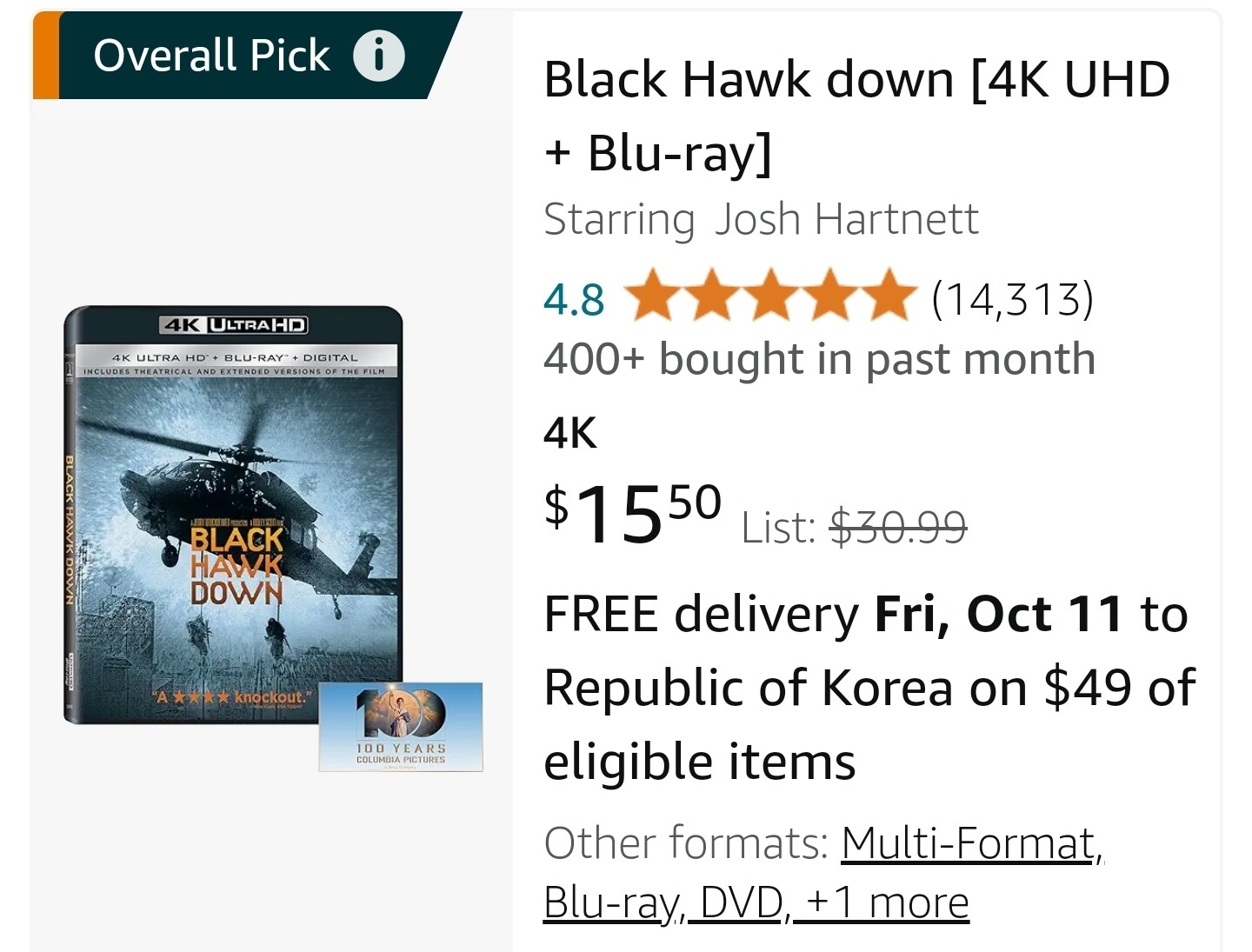This screenshot has height=952, width=1252.
Task: Click the five-star rating icons
Action: pos(770,297)
